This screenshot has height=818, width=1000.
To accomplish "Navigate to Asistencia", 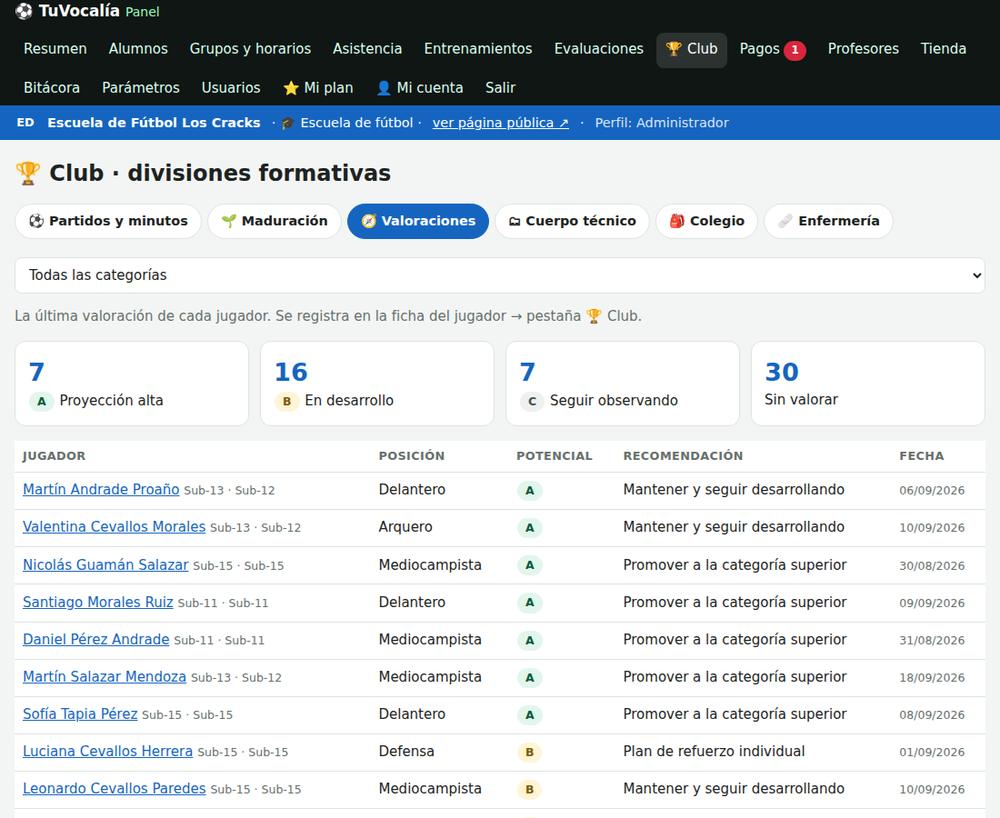I will point(367,49).
